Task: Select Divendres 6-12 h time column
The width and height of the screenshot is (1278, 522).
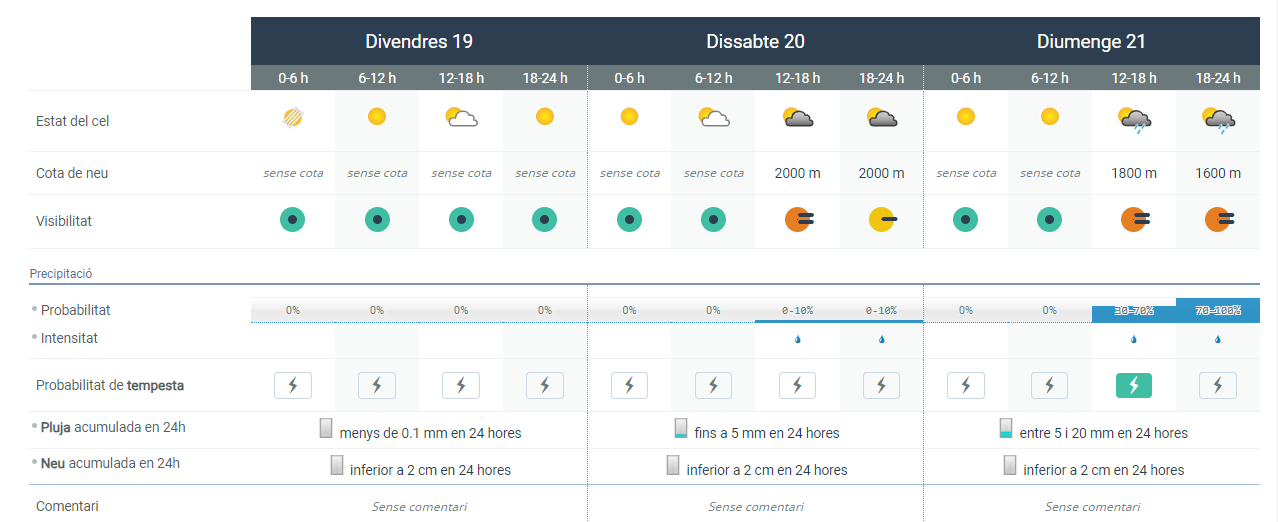Action: 377,78
